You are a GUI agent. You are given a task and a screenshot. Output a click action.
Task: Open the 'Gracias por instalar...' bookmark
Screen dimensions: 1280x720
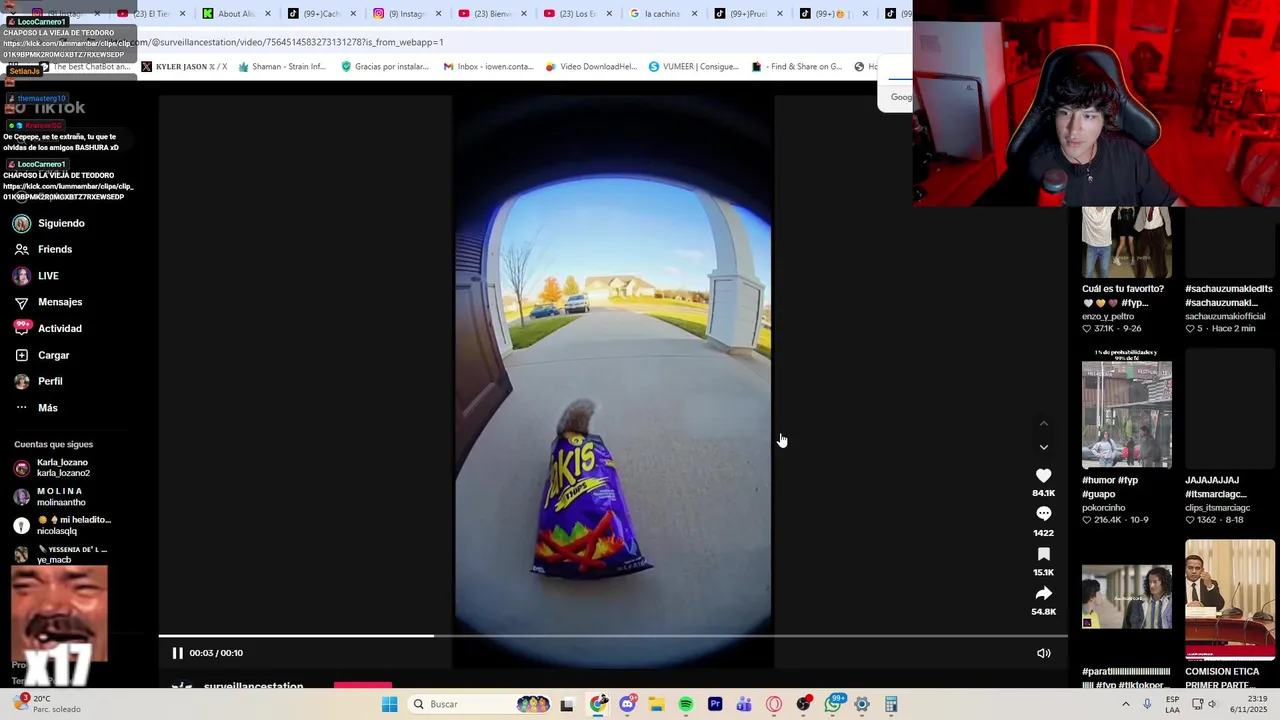point(385,67)
